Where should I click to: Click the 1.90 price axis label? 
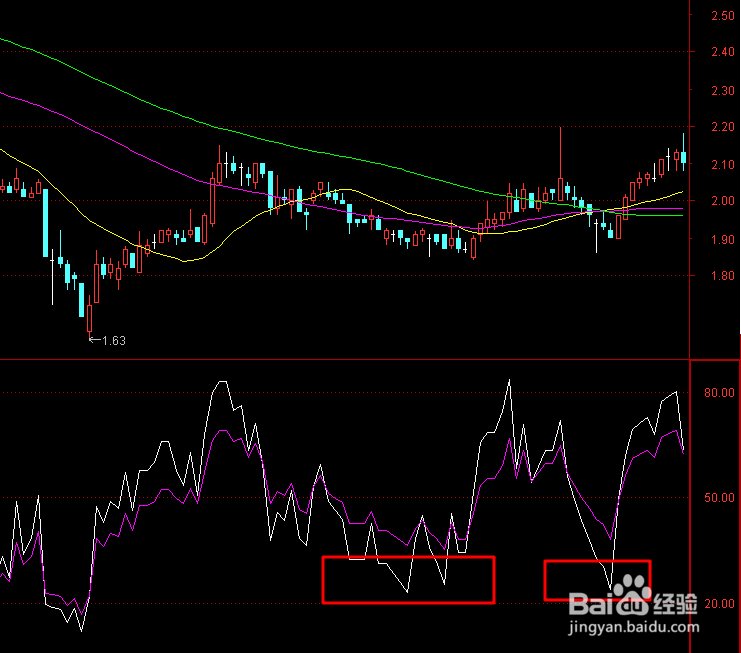[723, 240]
